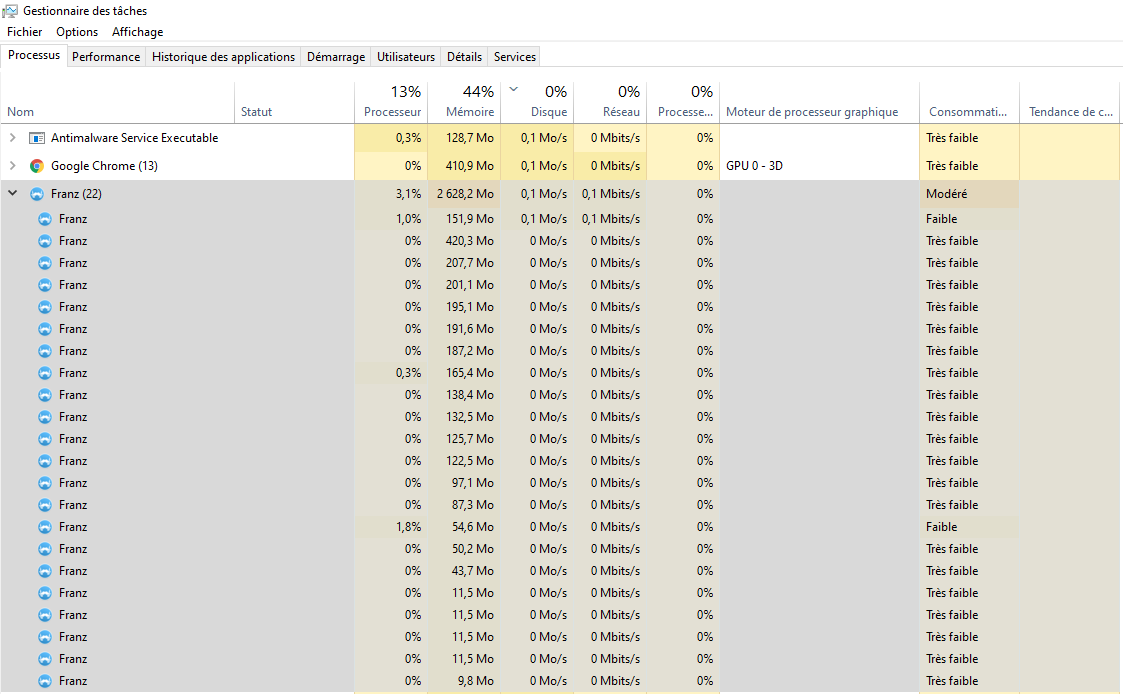This screenshot has width=1123, height=694.
Task: Sort by Consommation column header
Action: (970, 102)
